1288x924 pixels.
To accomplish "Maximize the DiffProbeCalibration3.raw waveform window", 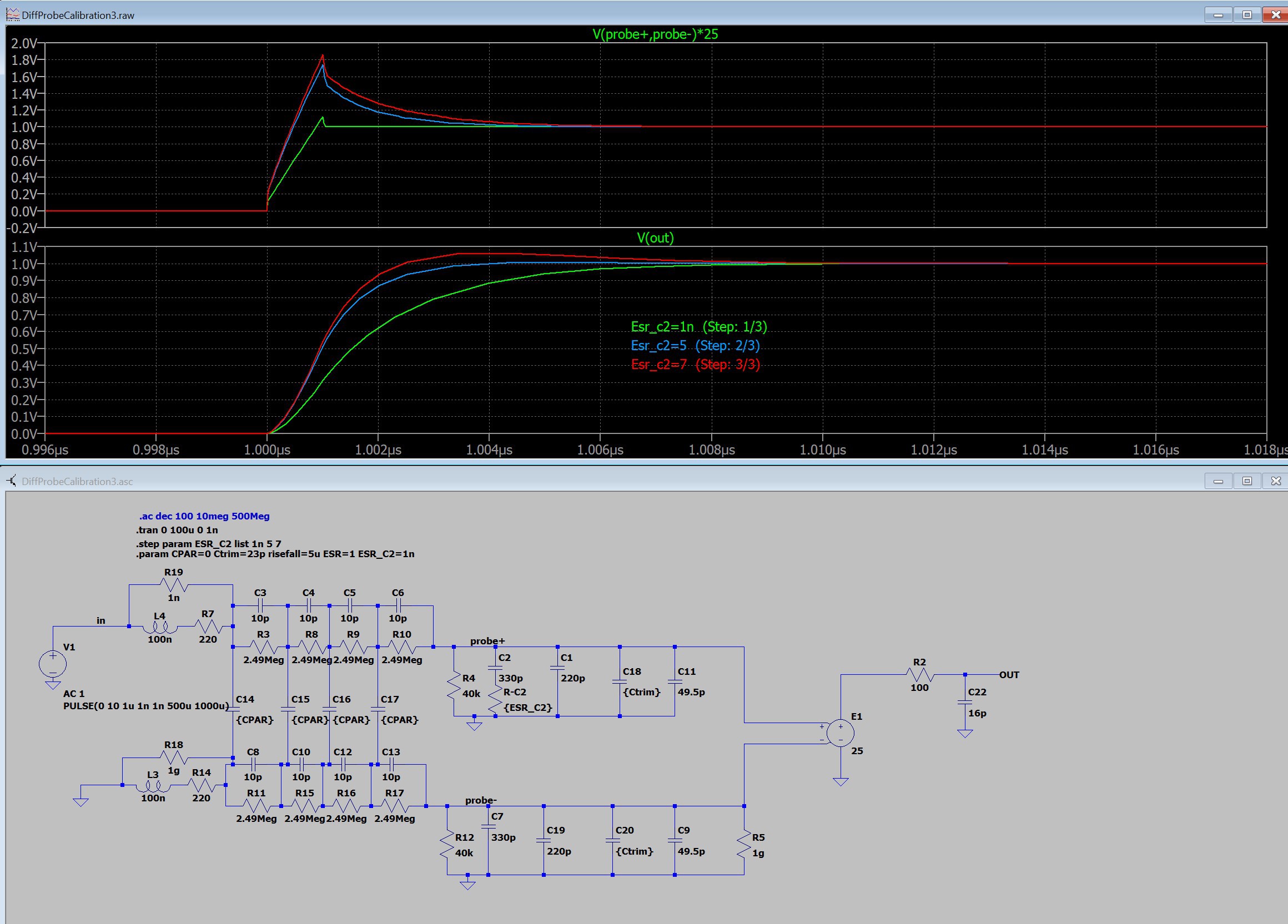I will (1246, 15).
